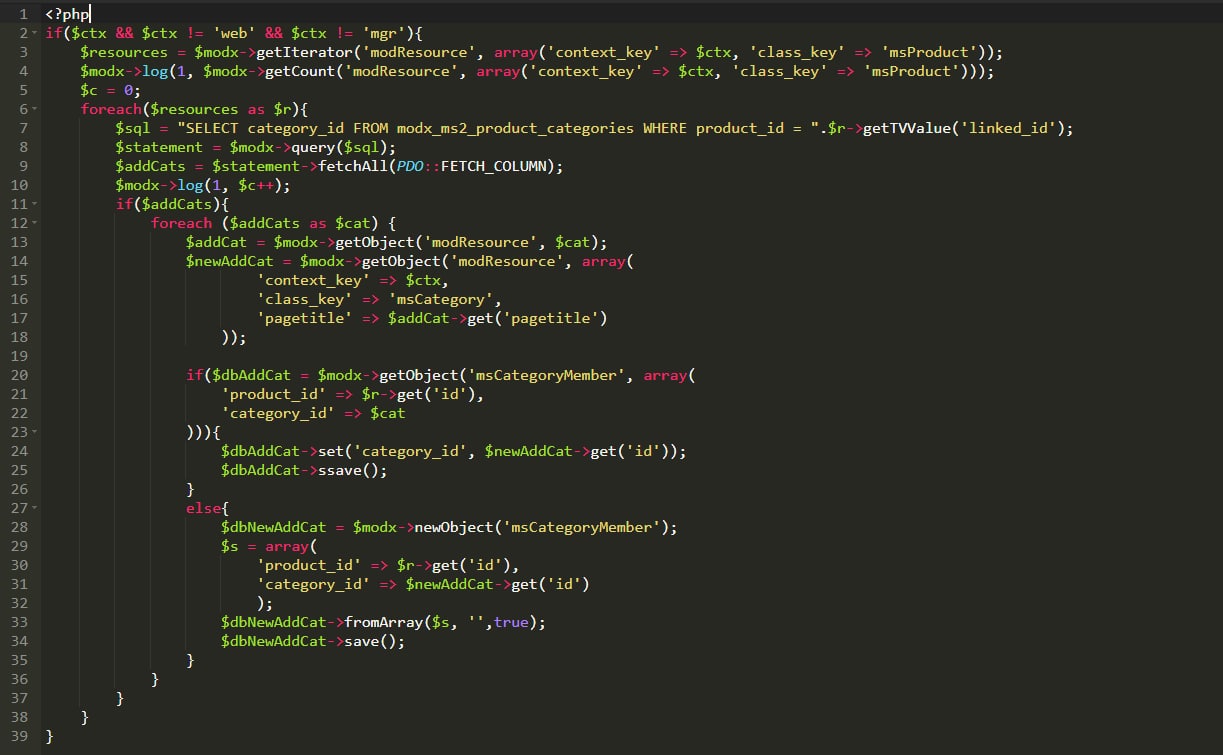Click line number 10 in the gutter
Viewport: 1223px width, 755px height.
coord(19,185)
